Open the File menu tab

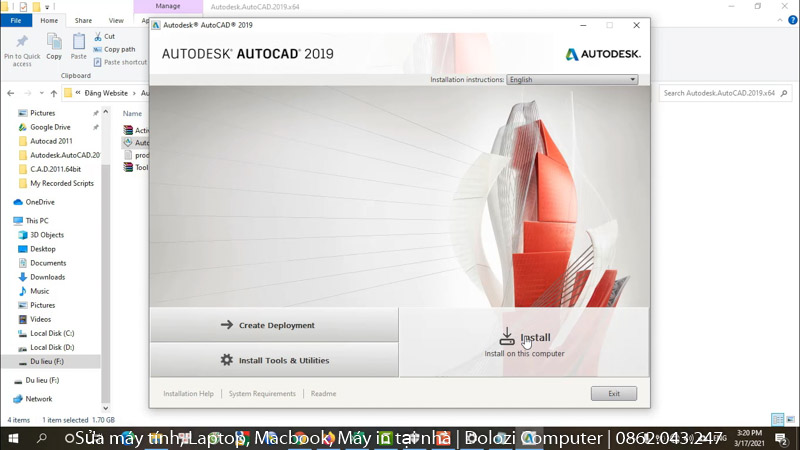click(16, 20)
